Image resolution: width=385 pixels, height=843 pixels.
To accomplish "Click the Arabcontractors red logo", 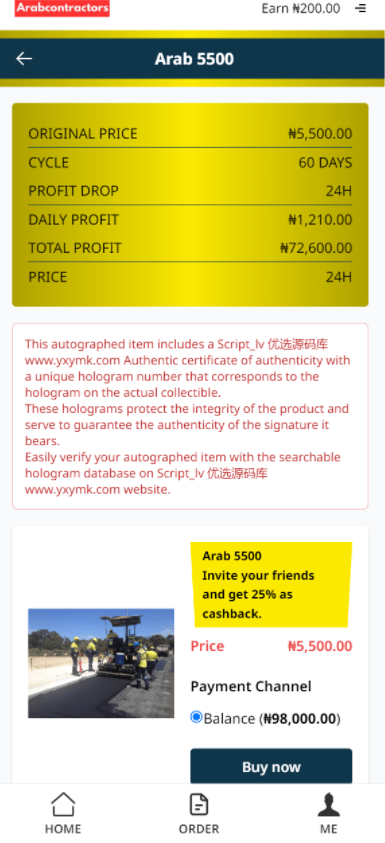I will click(x=62, y=8).
